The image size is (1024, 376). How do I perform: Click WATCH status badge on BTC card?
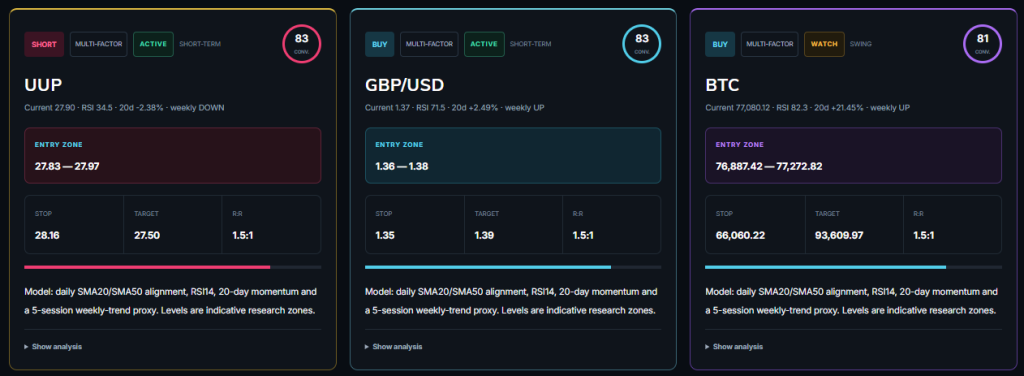click(824, 44)
